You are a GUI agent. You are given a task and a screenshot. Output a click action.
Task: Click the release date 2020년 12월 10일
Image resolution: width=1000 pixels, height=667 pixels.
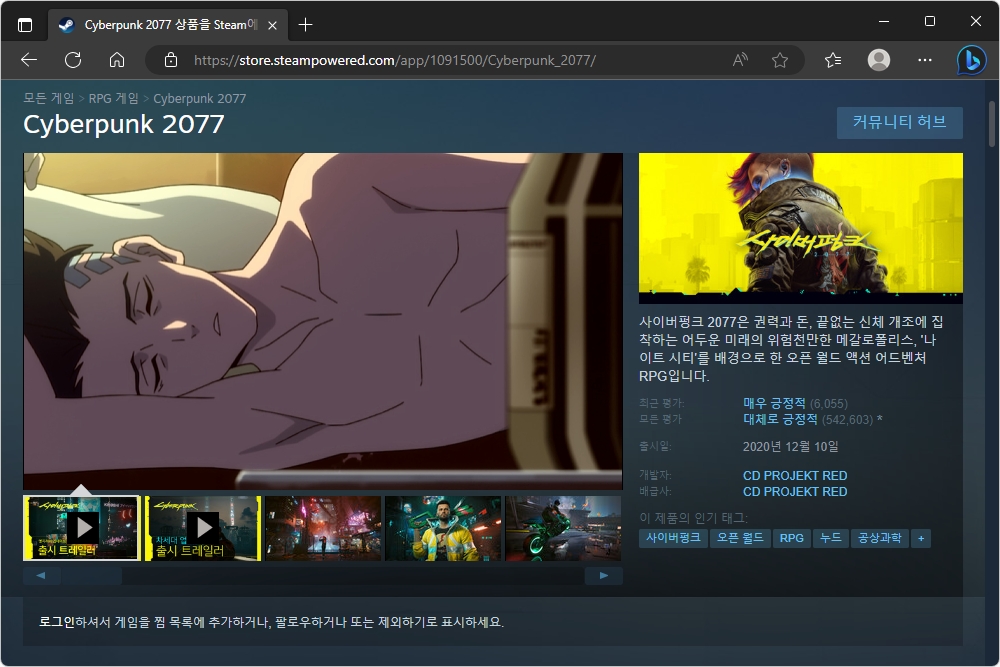[790, 446]
